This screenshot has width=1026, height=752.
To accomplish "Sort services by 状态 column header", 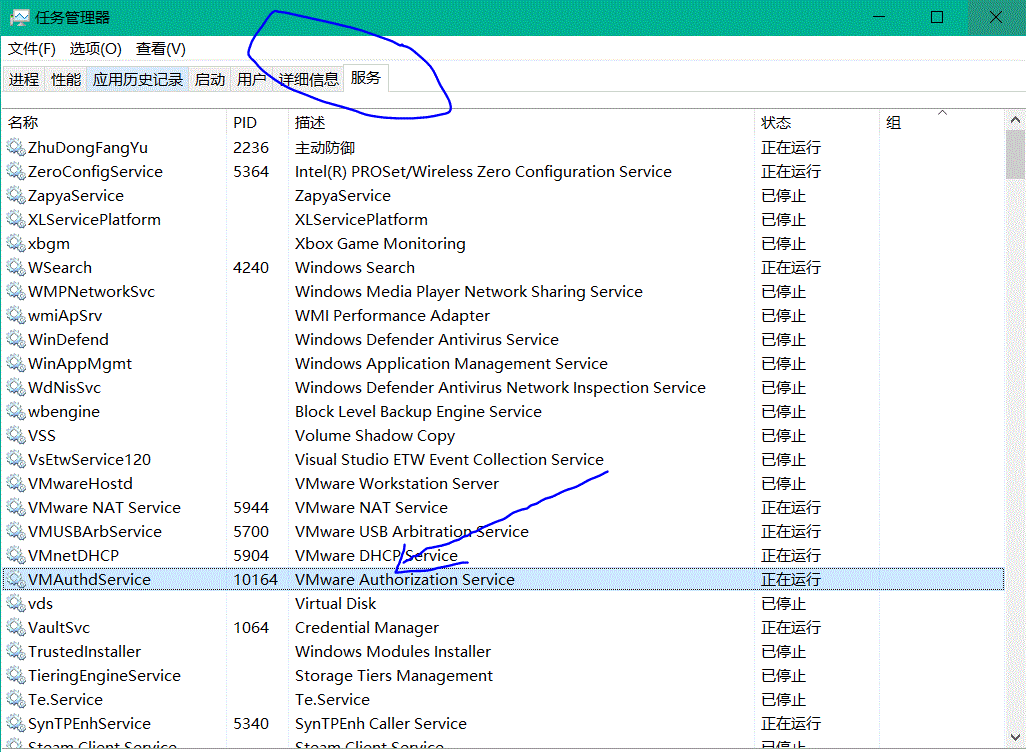I will pyautogui.click(x=817, y=122).
